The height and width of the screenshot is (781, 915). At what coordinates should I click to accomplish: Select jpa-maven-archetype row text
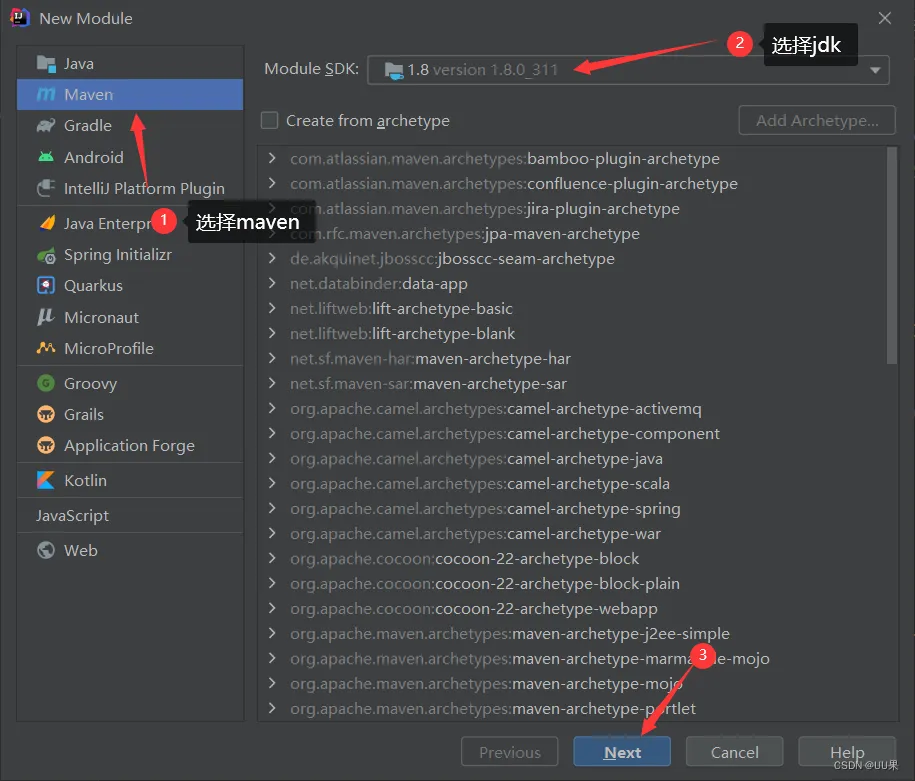(x=465, y=233)
